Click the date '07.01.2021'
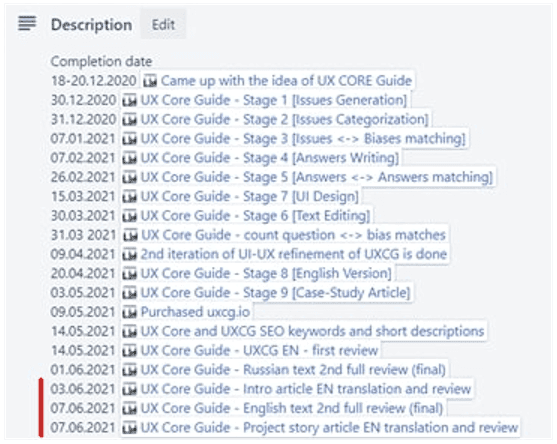Screen dimensions: 557x444 tap(83, 139)
